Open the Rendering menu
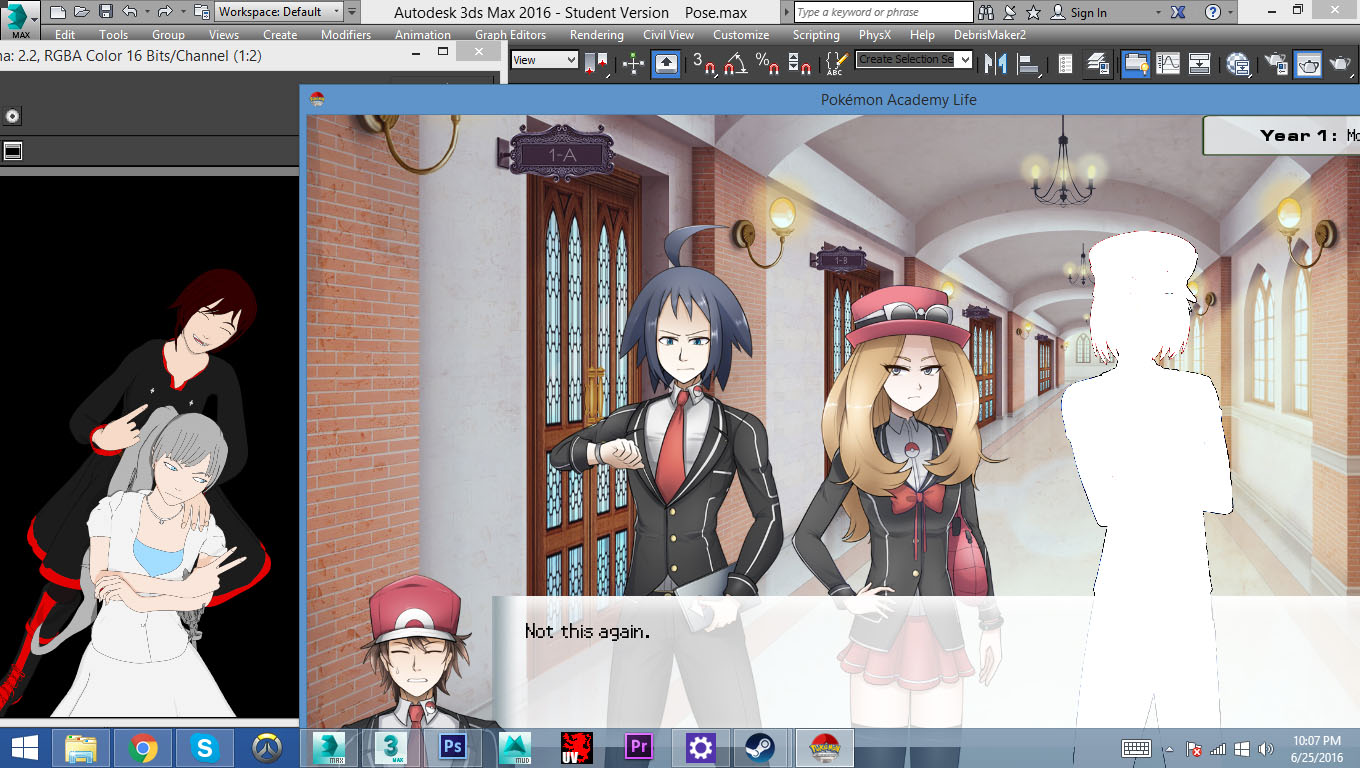Image resolution: width=1360 pixels, height=768 pixels. 596,35
